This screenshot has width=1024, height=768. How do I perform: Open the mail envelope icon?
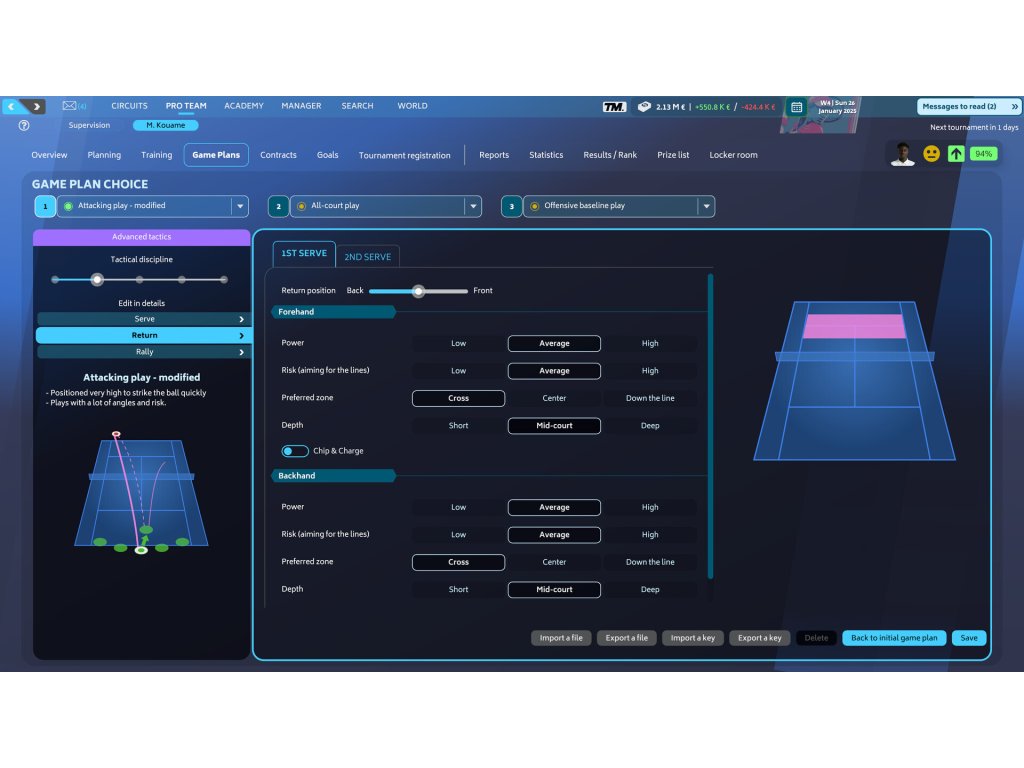[70, 105]
